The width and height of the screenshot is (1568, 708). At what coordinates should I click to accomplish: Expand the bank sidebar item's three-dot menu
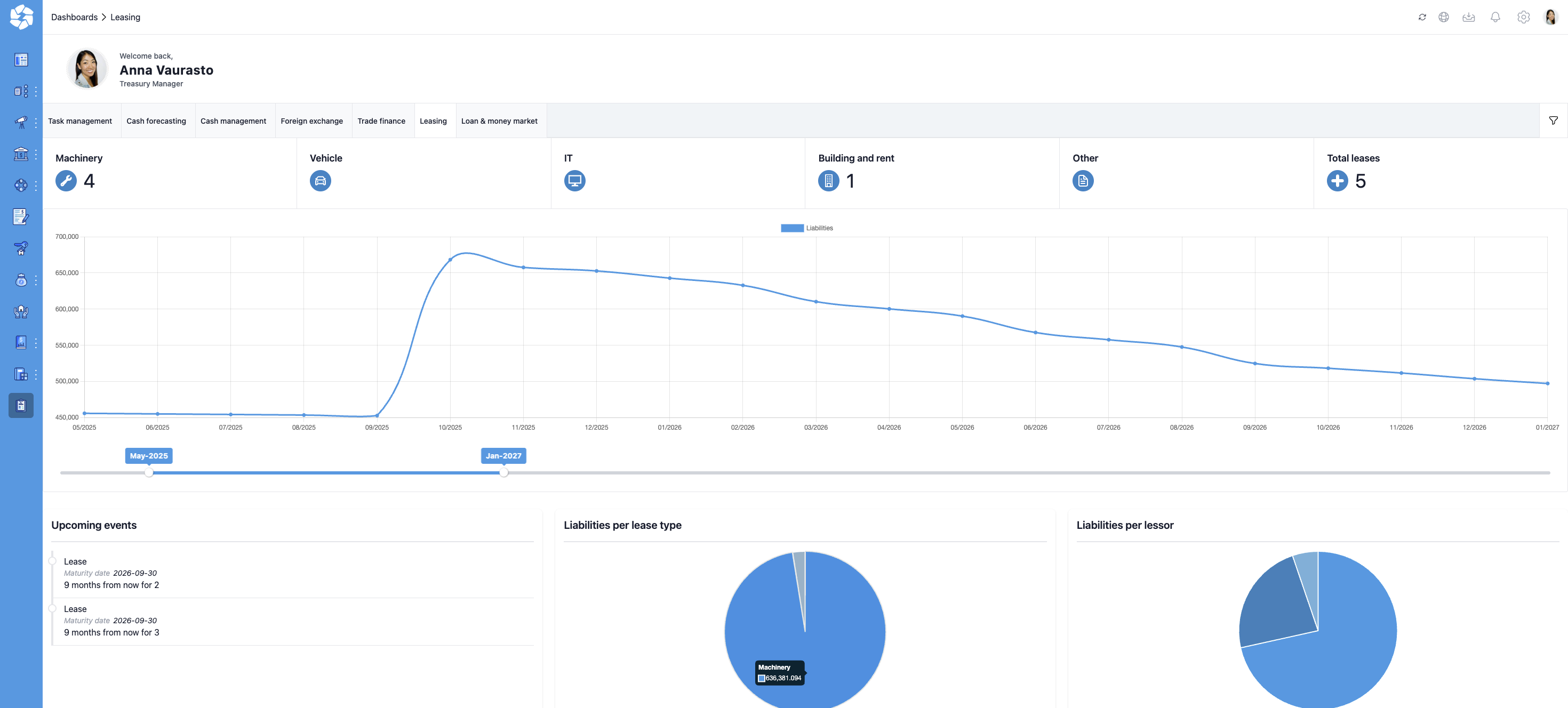pyautogui.click(x=36, y=155)
